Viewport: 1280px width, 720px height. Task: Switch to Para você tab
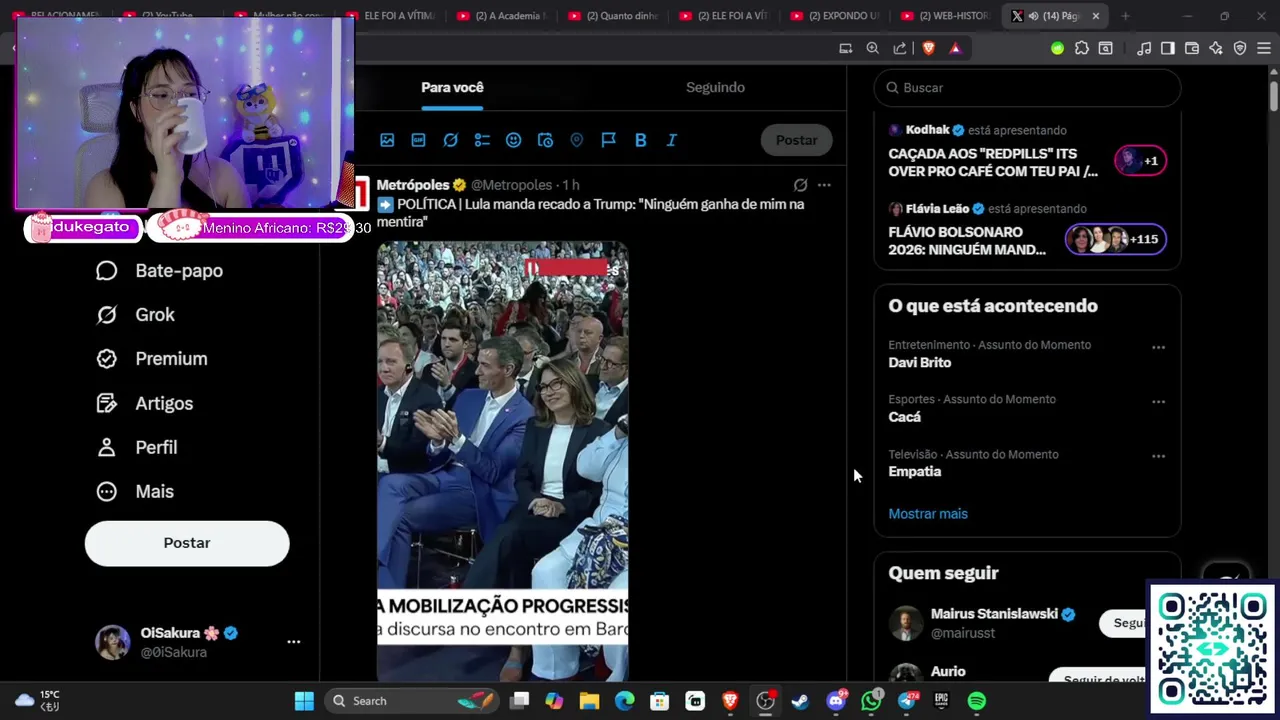(452, 87)
